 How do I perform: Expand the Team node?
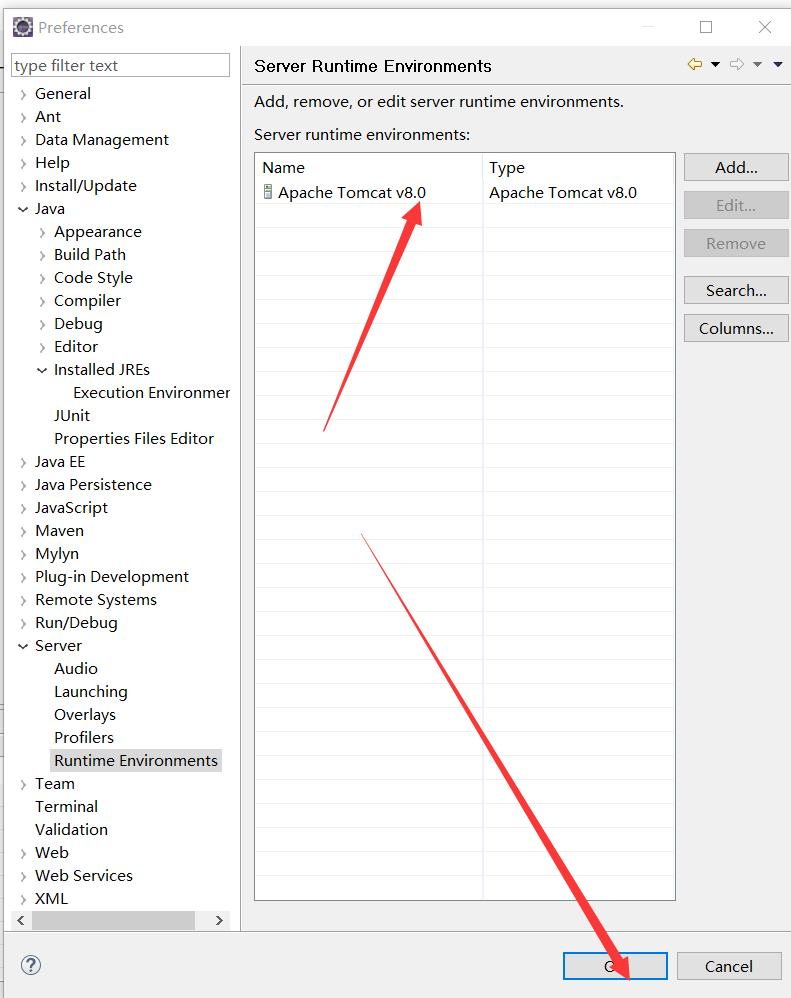coord(23,785)
